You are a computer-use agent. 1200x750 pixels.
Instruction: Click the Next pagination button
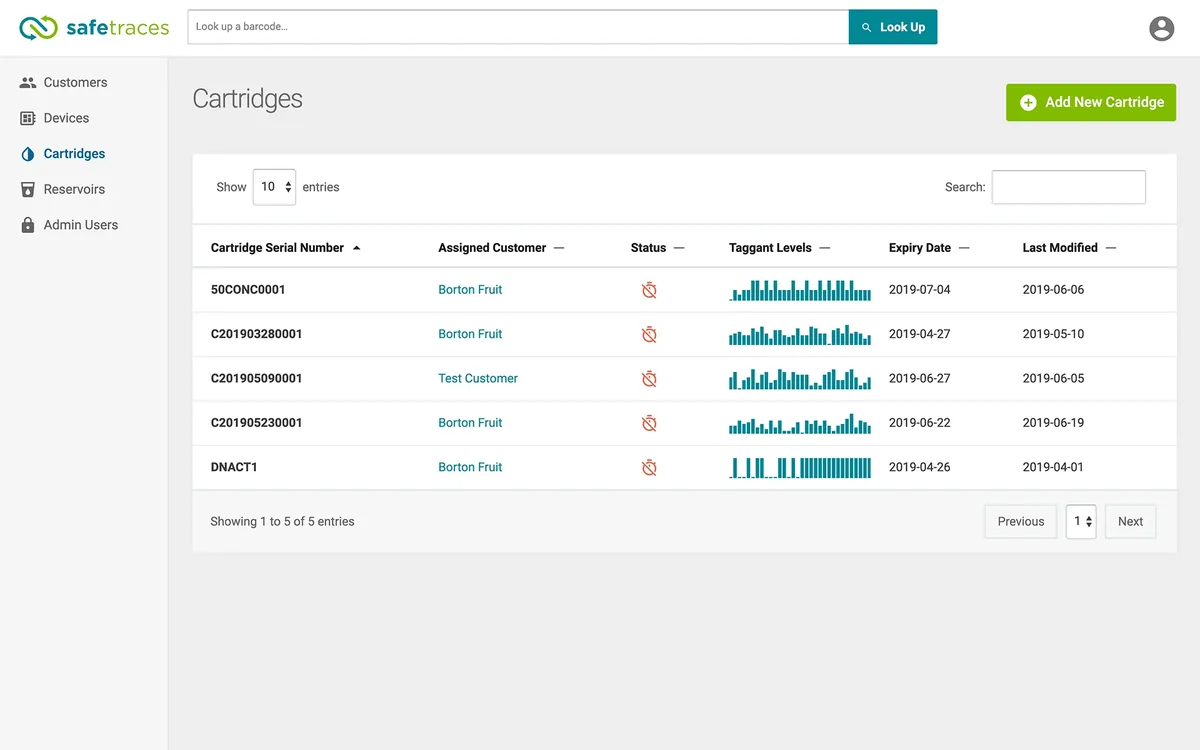[1130, 521]
